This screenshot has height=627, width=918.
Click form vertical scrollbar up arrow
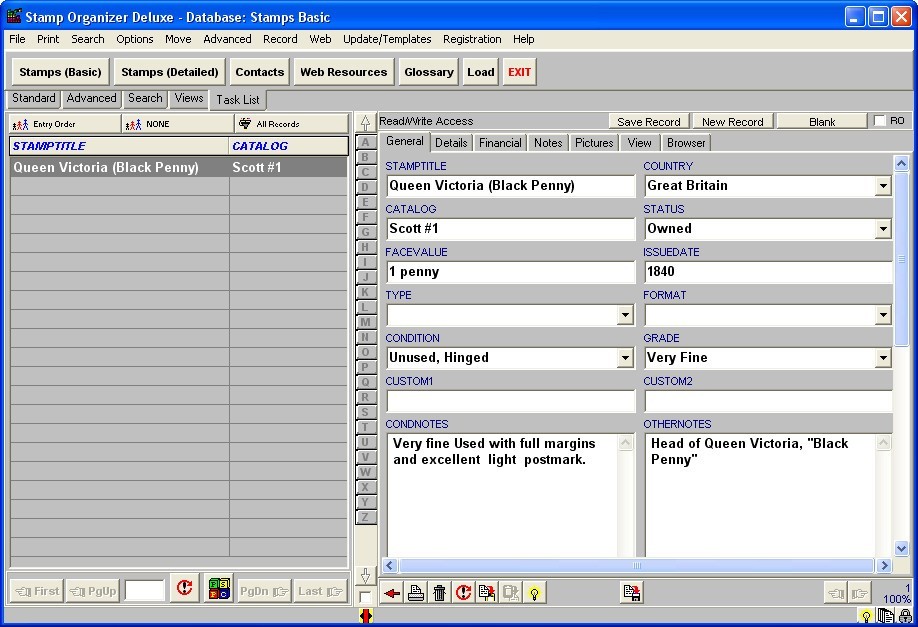coord(901,164)
